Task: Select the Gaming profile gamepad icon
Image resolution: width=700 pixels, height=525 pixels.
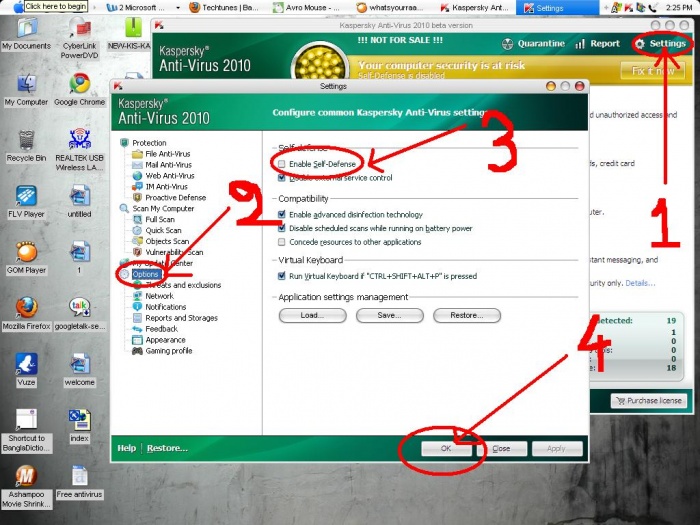Action: (138, 351)
